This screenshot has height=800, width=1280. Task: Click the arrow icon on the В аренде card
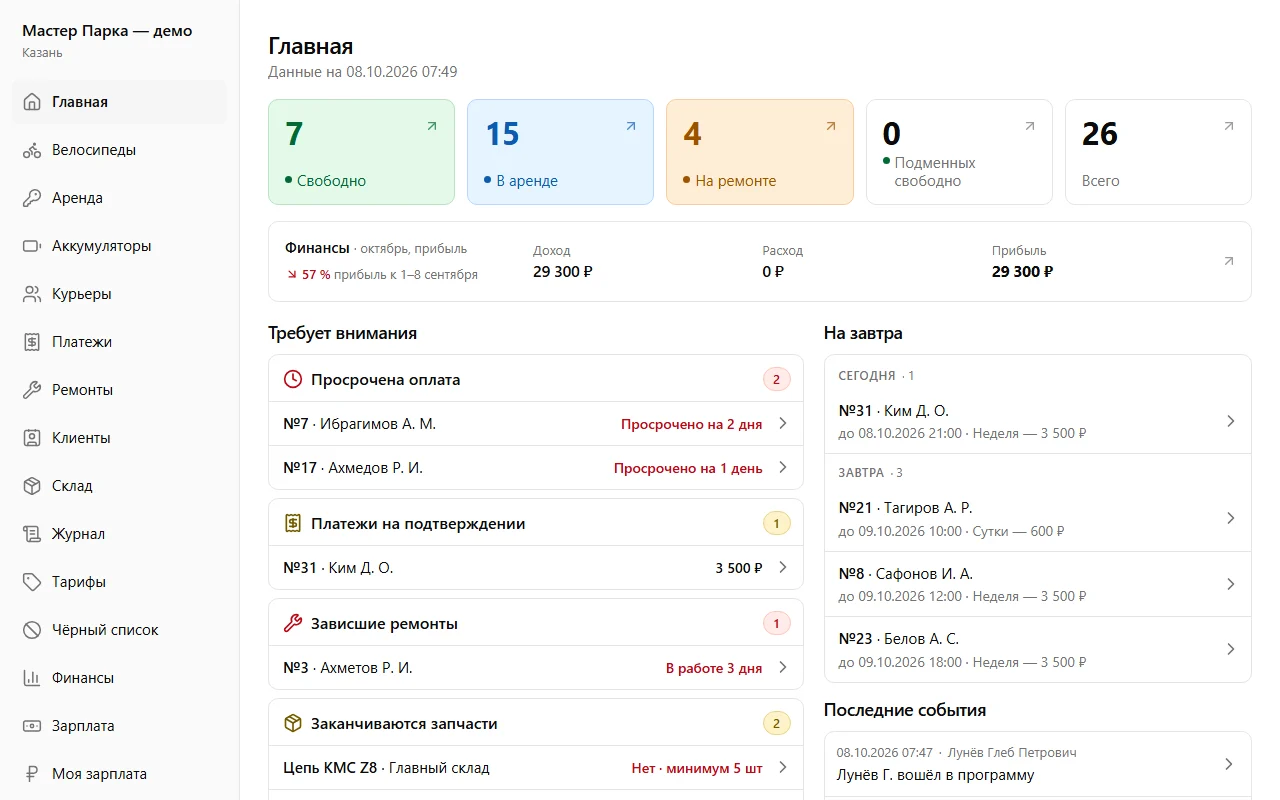click(631, 126)
